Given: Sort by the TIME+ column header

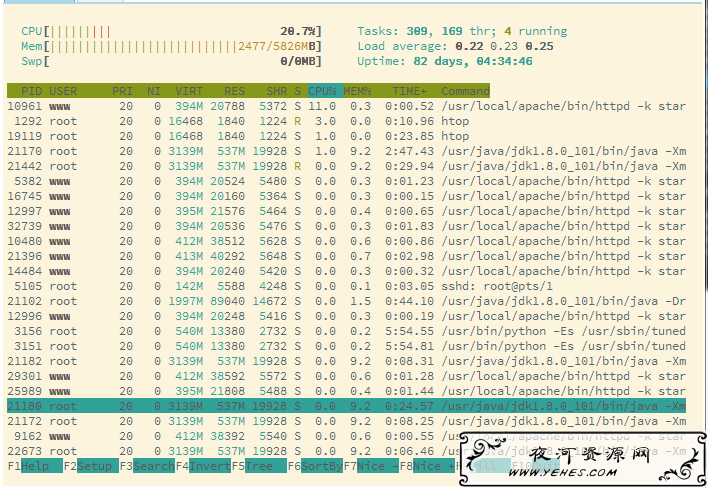Looking at the screenshot, I should (x=409, y=91).
